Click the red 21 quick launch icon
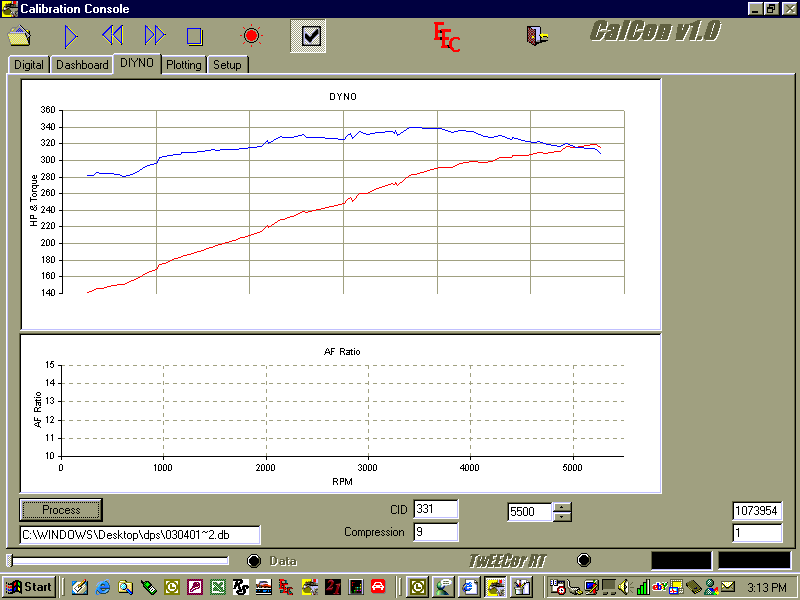 [x=333, y=587]
